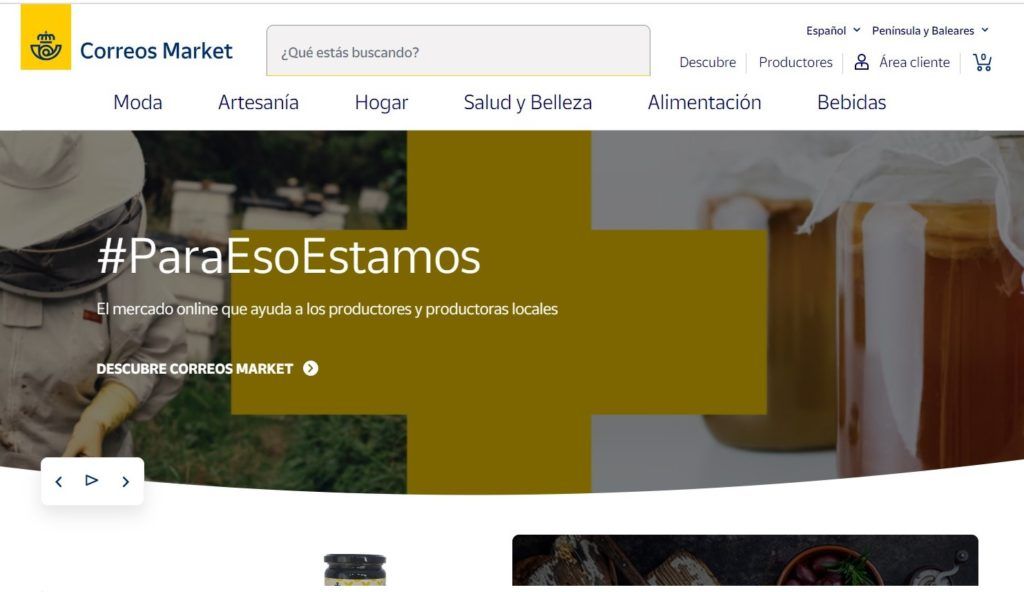
Task: Click the user profile icon
Action: (x=861, y=62)
